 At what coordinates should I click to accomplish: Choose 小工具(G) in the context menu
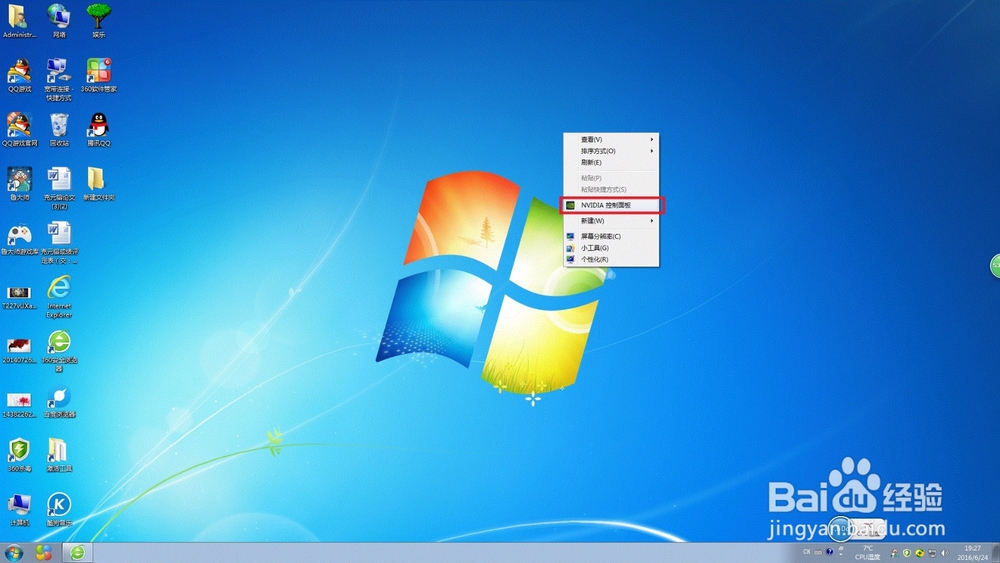pos(611,247)
